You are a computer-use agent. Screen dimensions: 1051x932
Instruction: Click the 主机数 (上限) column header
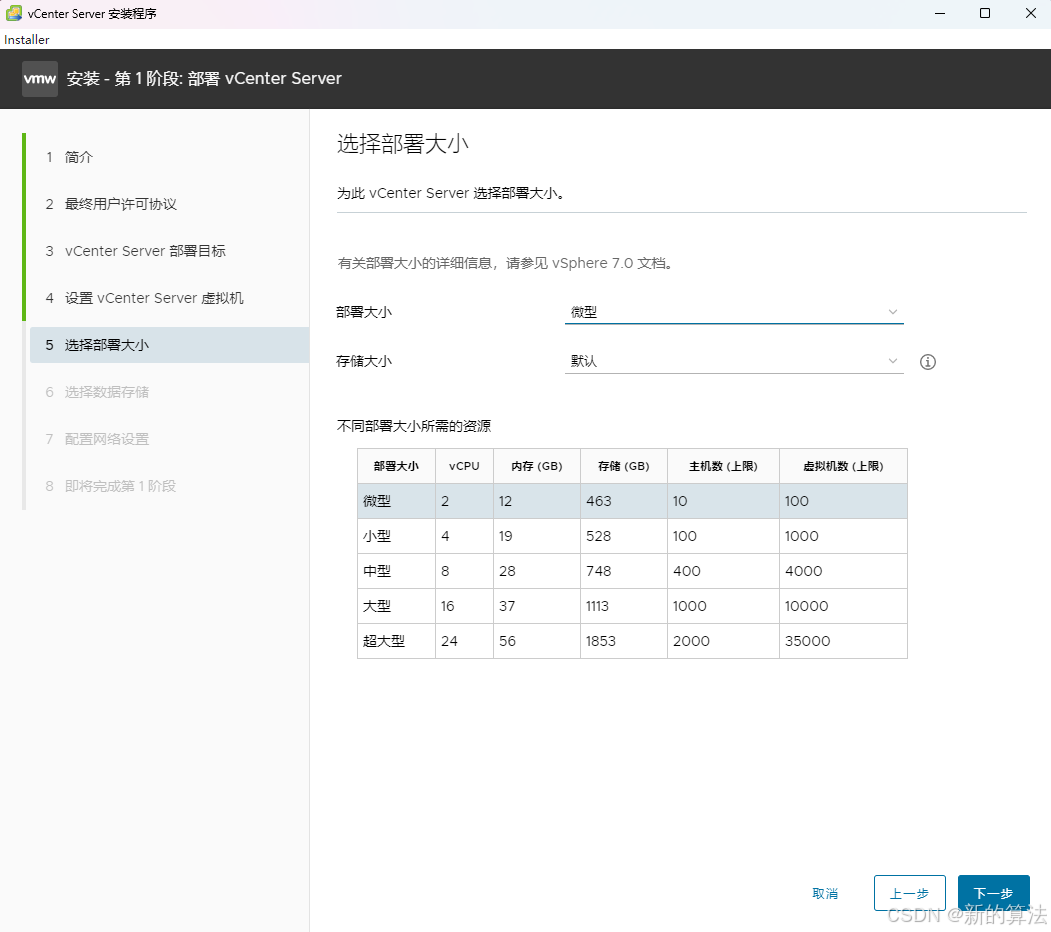[723, 466]
